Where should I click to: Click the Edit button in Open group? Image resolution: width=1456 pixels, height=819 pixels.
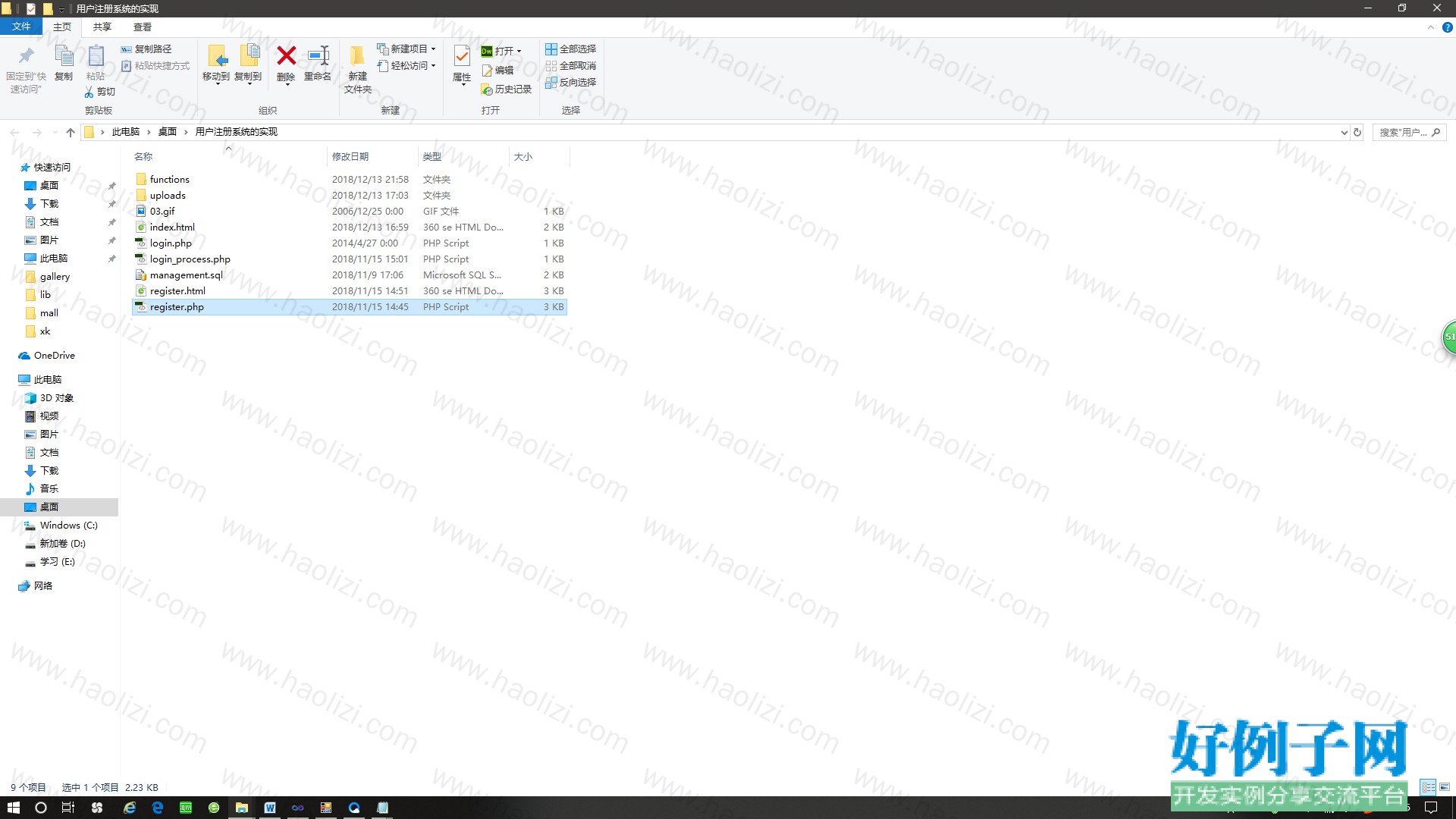coord(497,71)
